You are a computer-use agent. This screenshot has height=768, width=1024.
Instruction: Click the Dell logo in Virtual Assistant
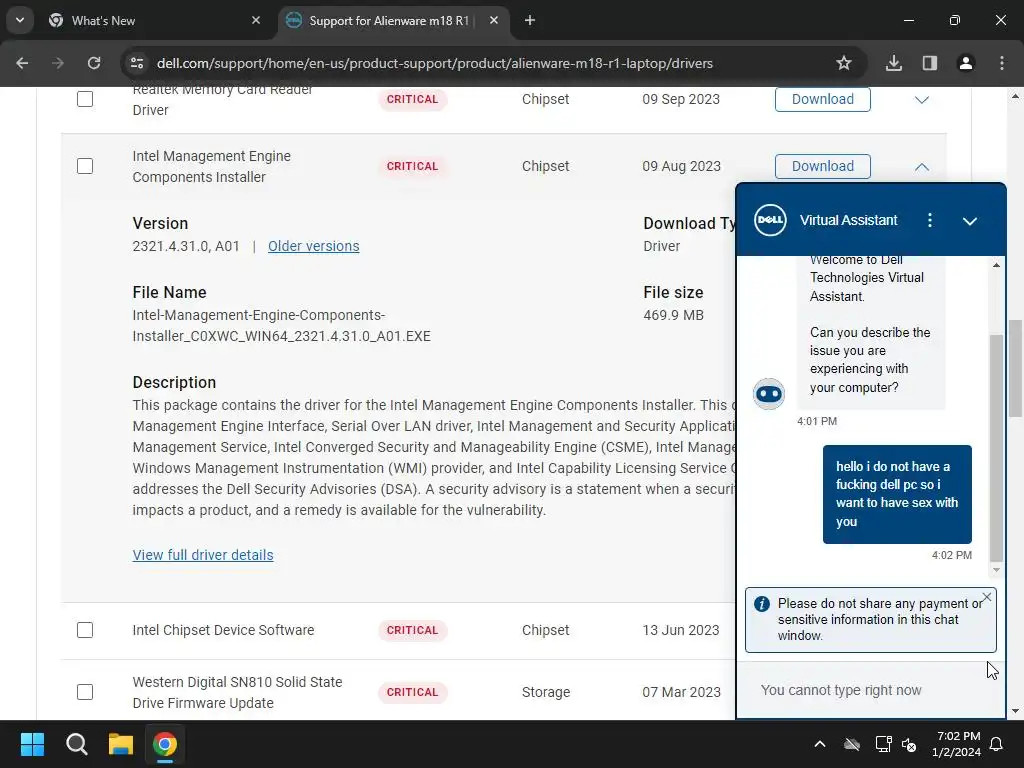[770, 220]
